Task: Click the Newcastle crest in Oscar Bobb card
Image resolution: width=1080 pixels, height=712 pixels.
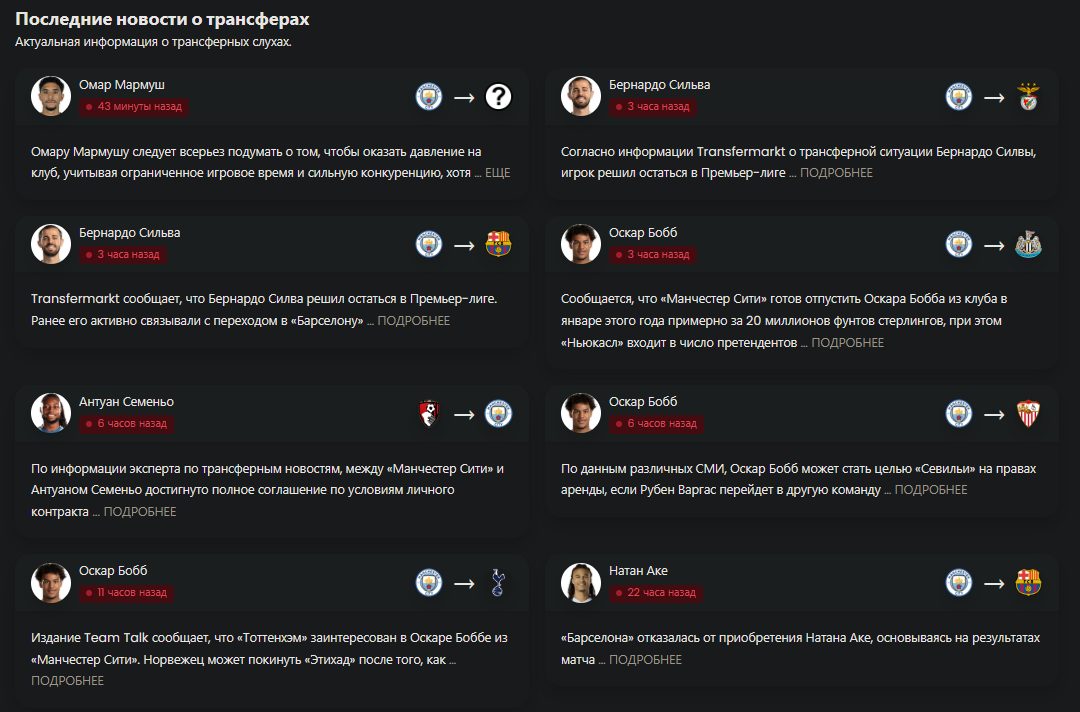Action: point(1028,244)
